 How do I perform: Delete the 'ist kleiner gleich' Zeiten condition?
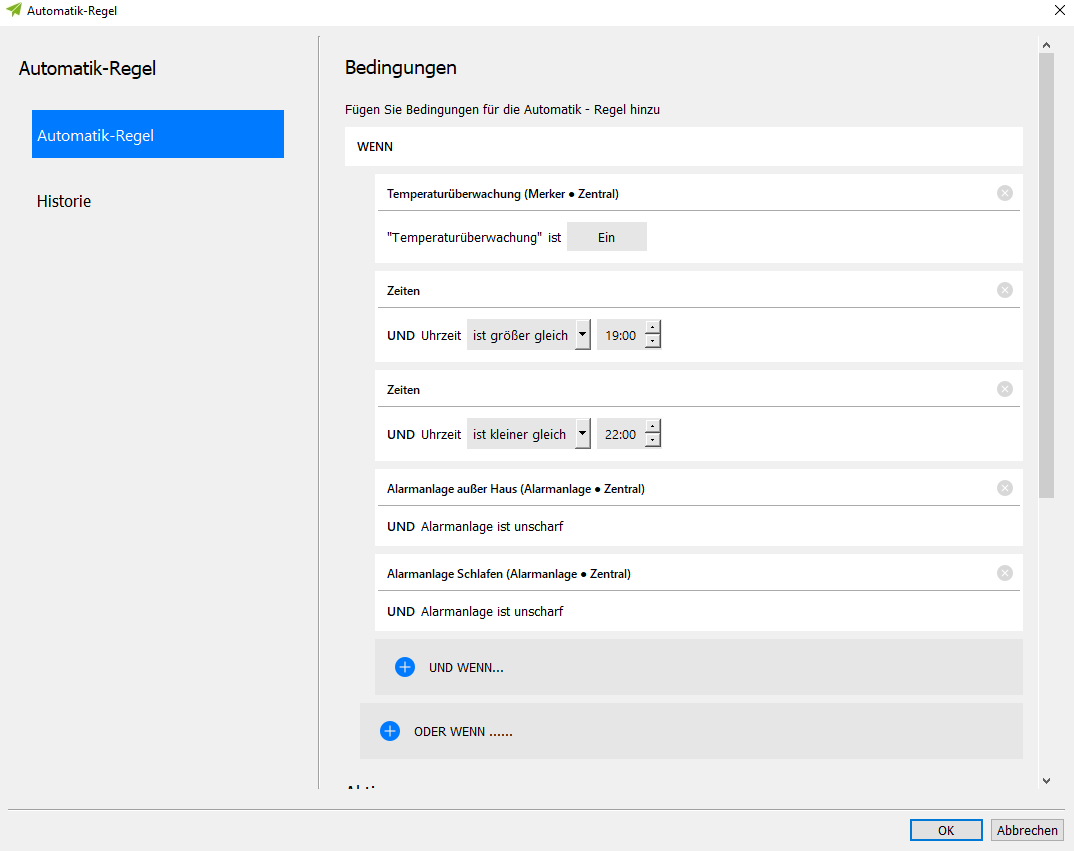point(1005,389)
